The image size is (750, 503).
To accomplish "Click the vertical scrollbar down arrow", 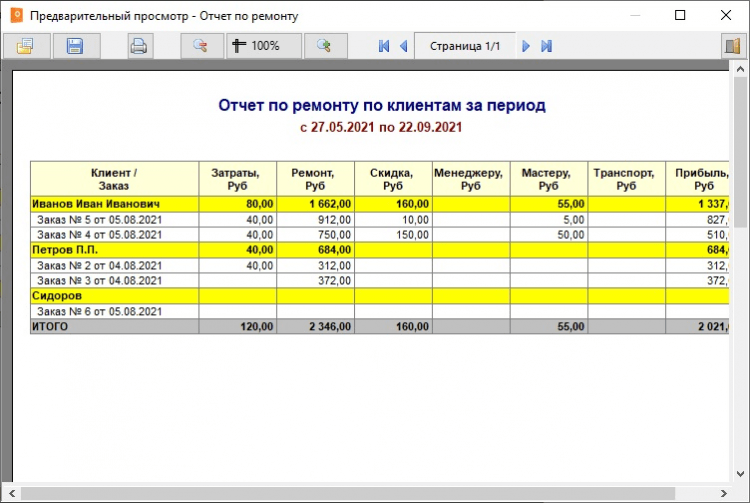I will (x=740, y=474).
